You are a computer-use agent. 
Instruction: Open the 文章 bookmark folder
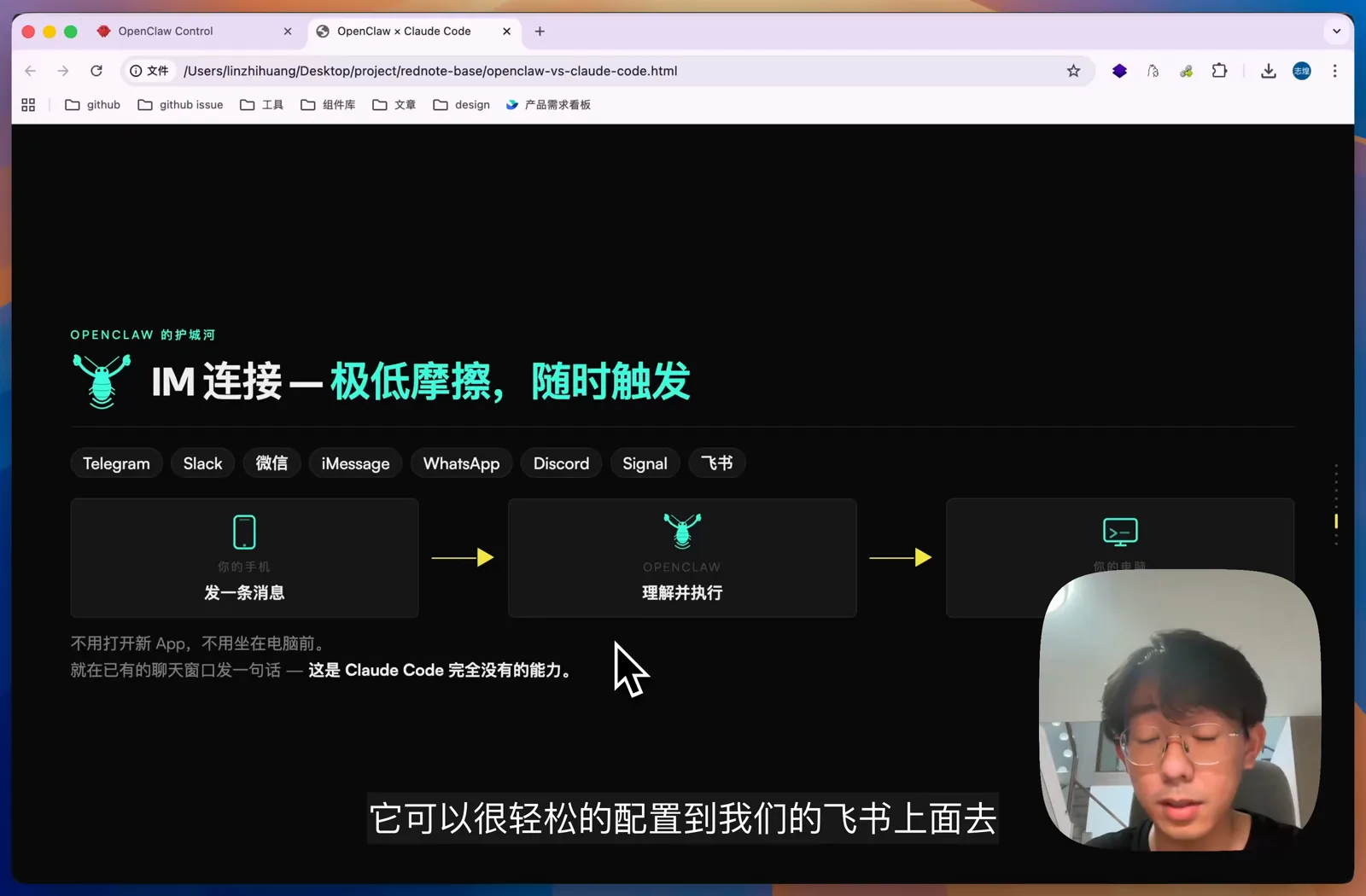coord(394,105)
